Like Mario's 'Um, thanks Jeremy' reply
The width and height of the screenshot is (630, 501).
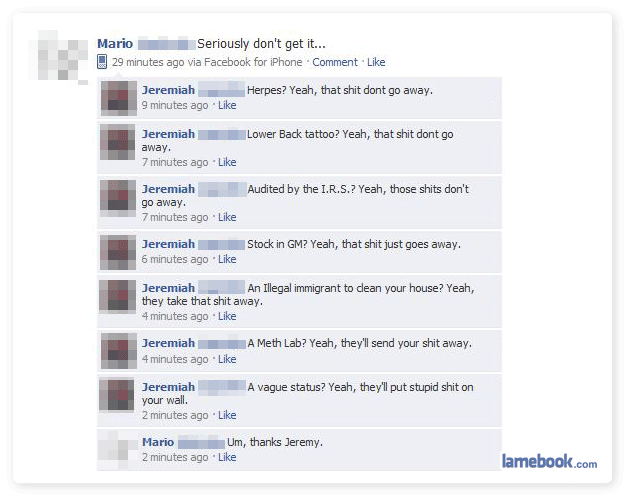[227, 457]
